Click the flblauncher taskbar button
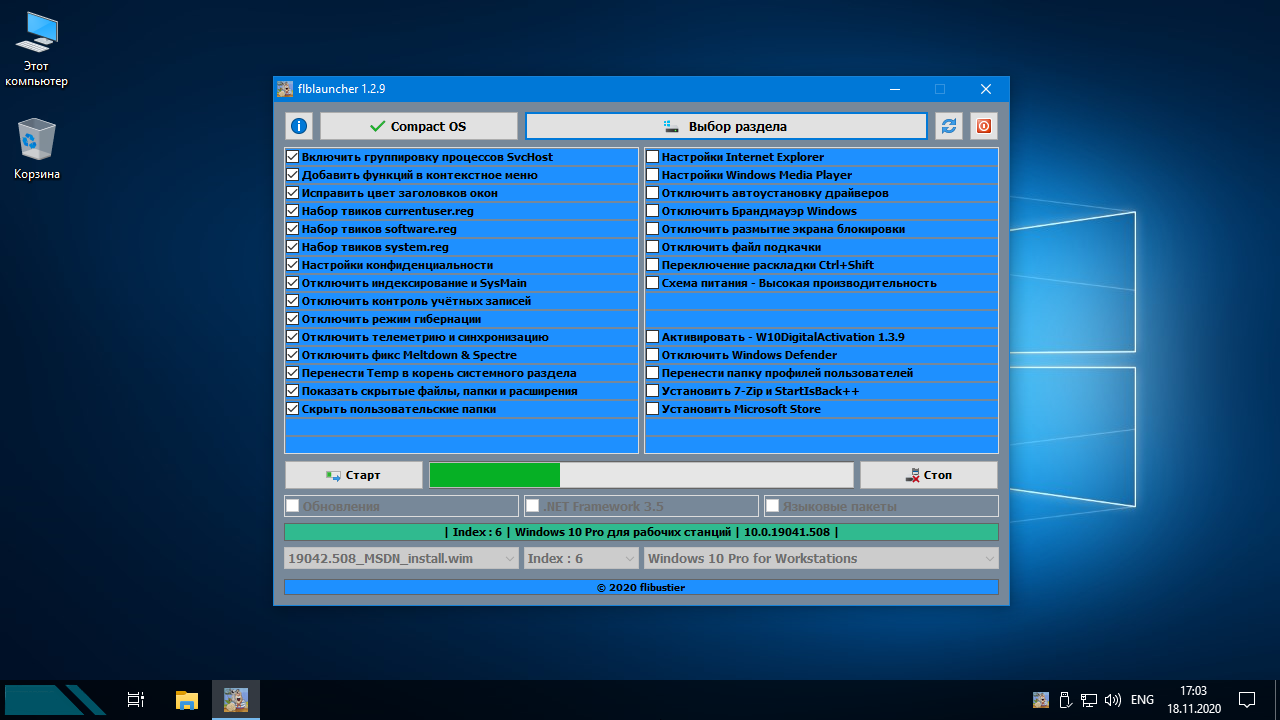The height and width of the screenshot is (720, 1280). click(x=236, y=700)
